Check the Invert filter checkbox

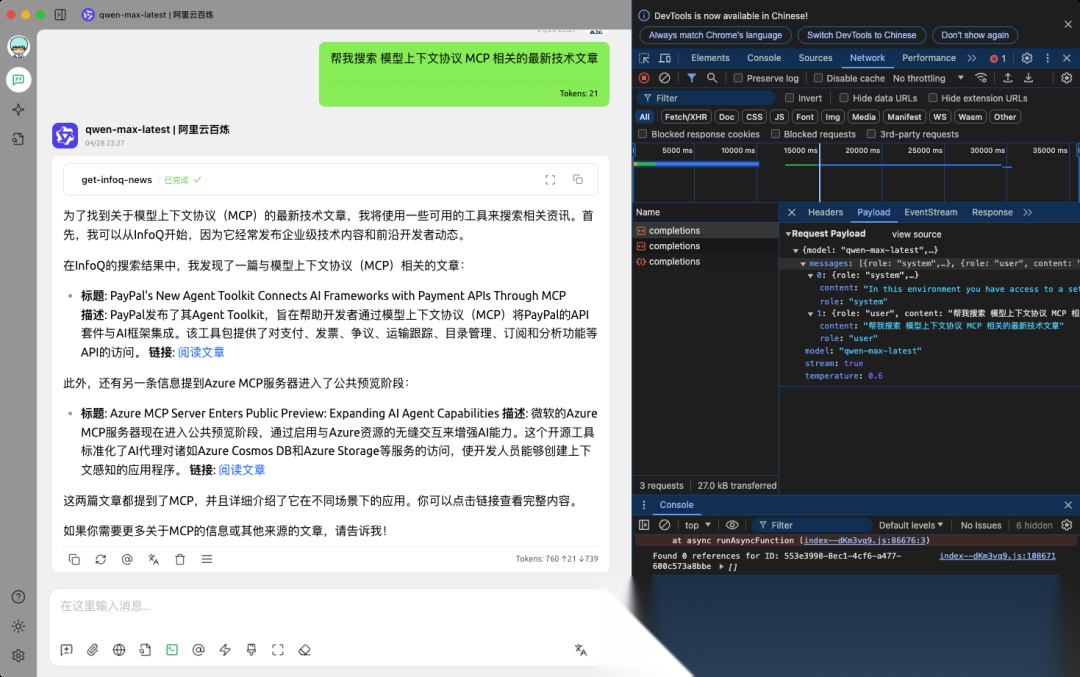pyautogui.click(x=790, y=98)
